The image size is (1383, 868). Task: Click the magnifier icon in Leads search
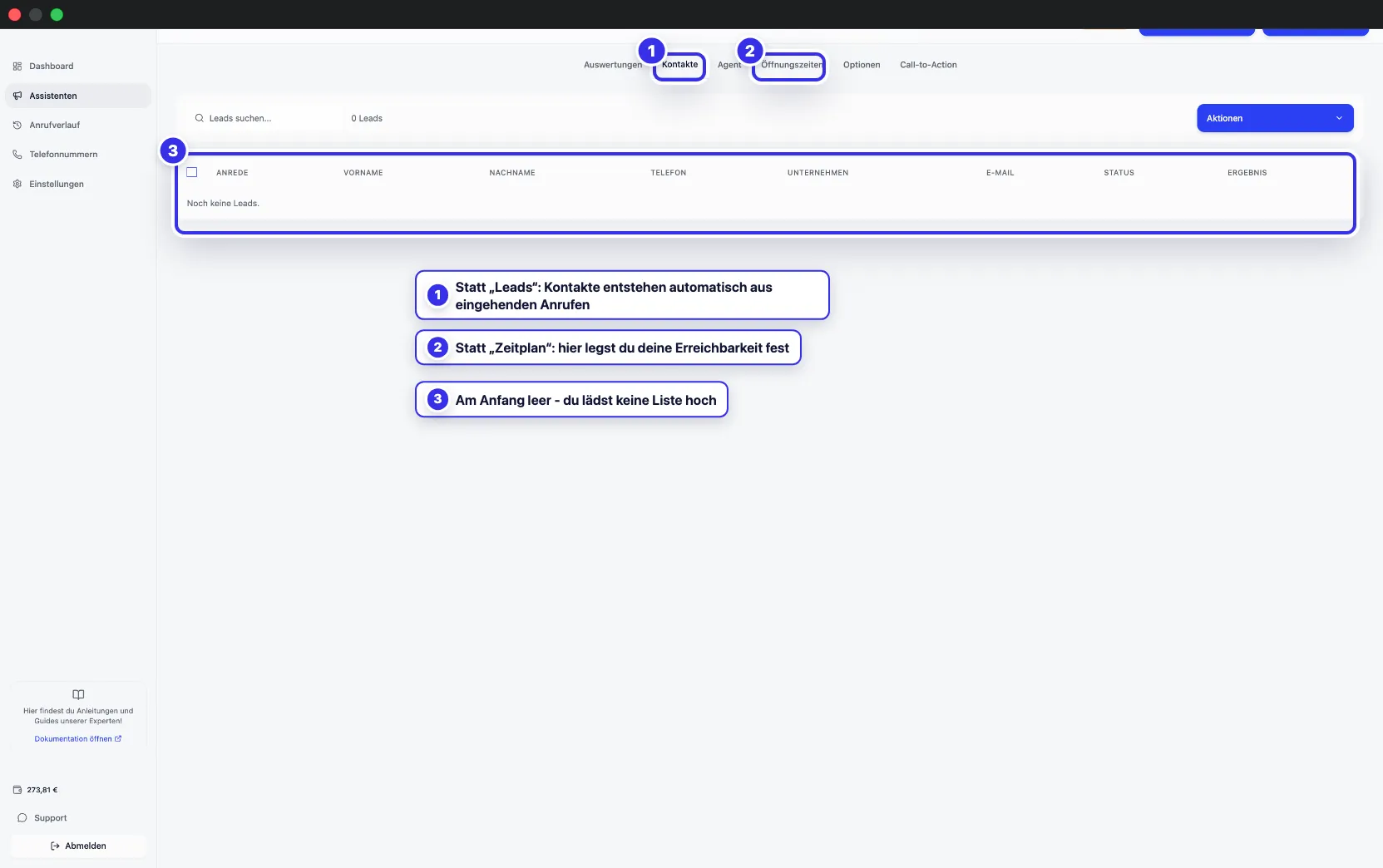[200, 118]
